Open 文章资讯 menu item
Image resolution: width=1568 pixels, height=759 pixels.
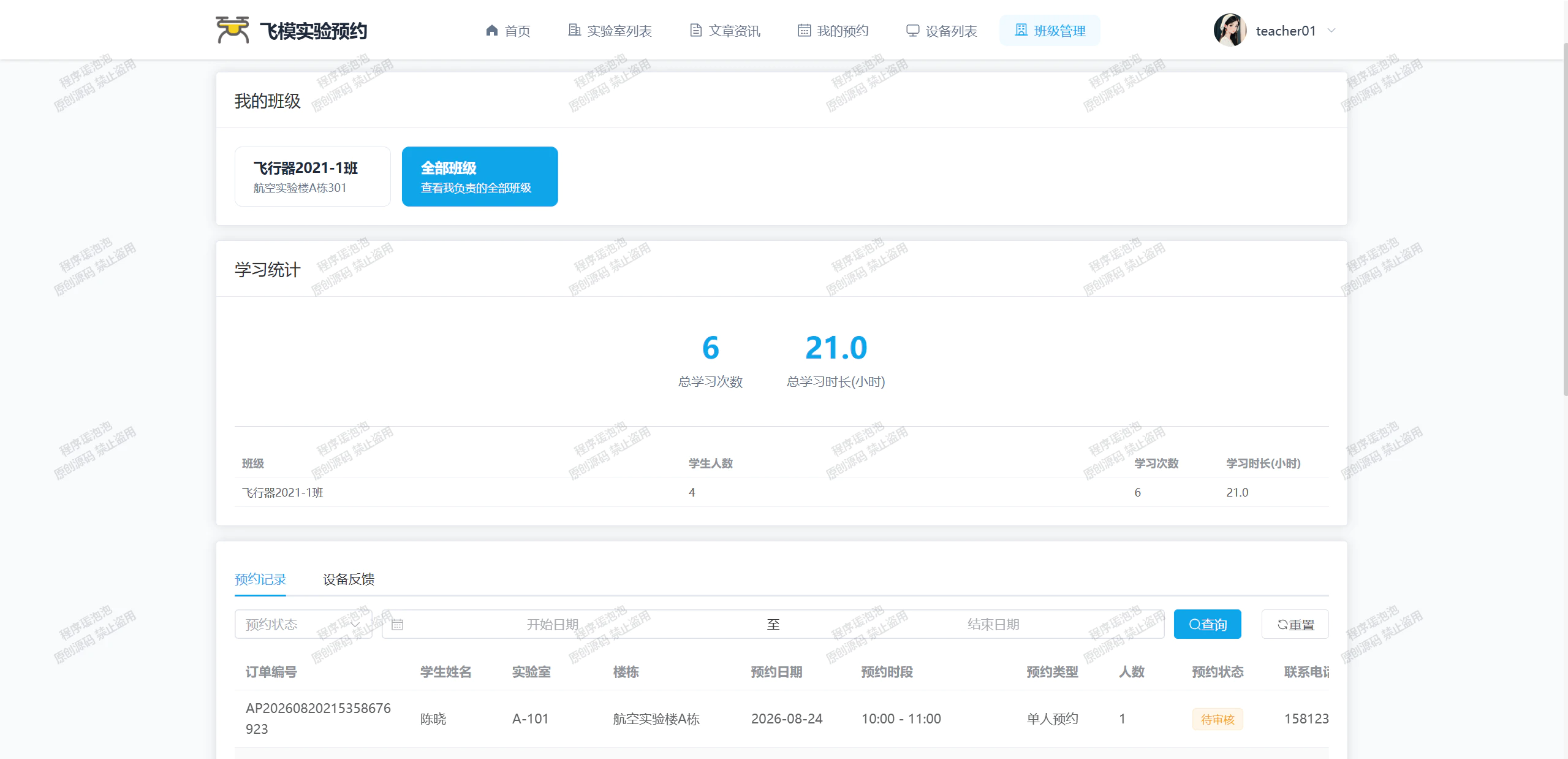tap(725, 31)
